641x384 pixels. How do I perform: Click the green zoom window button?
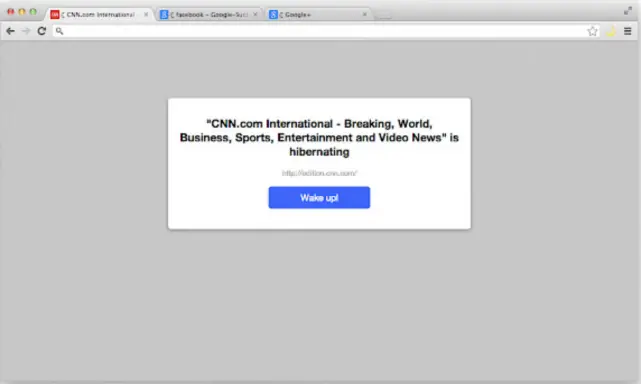[x=33, y=12]
